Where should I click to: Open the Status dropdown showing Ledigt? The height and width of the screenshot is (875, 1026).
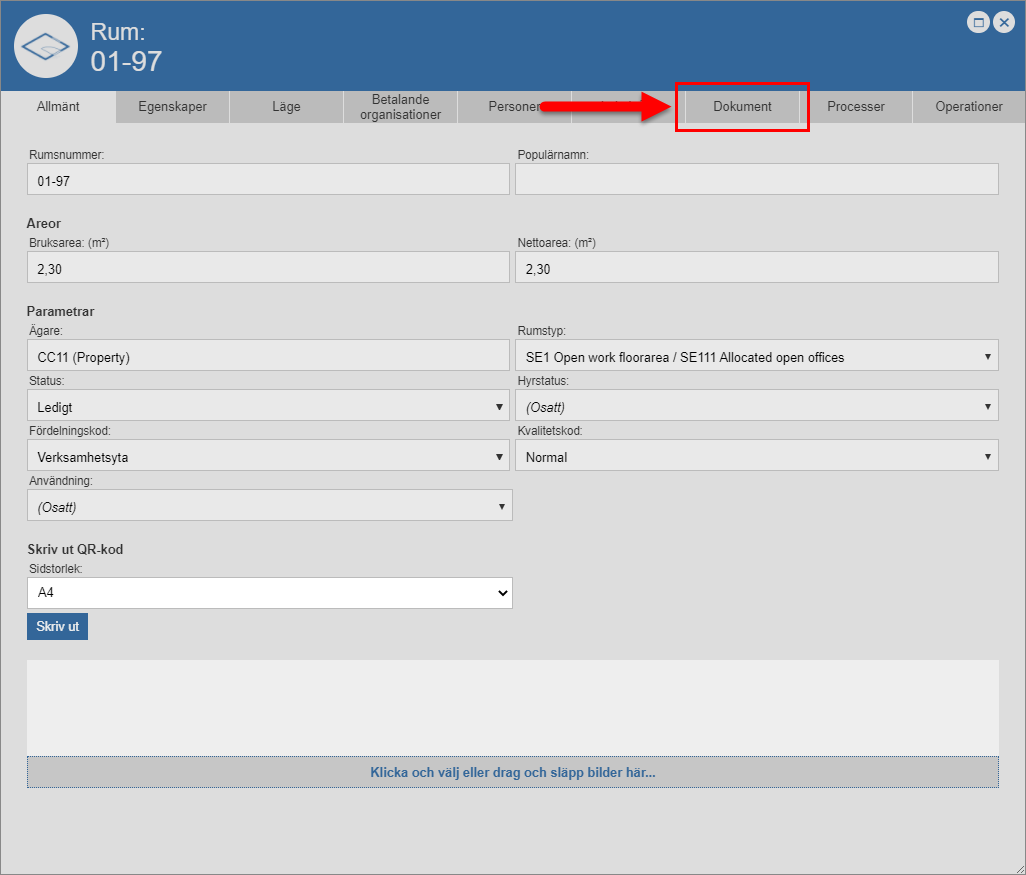click(x=269, y=406)
